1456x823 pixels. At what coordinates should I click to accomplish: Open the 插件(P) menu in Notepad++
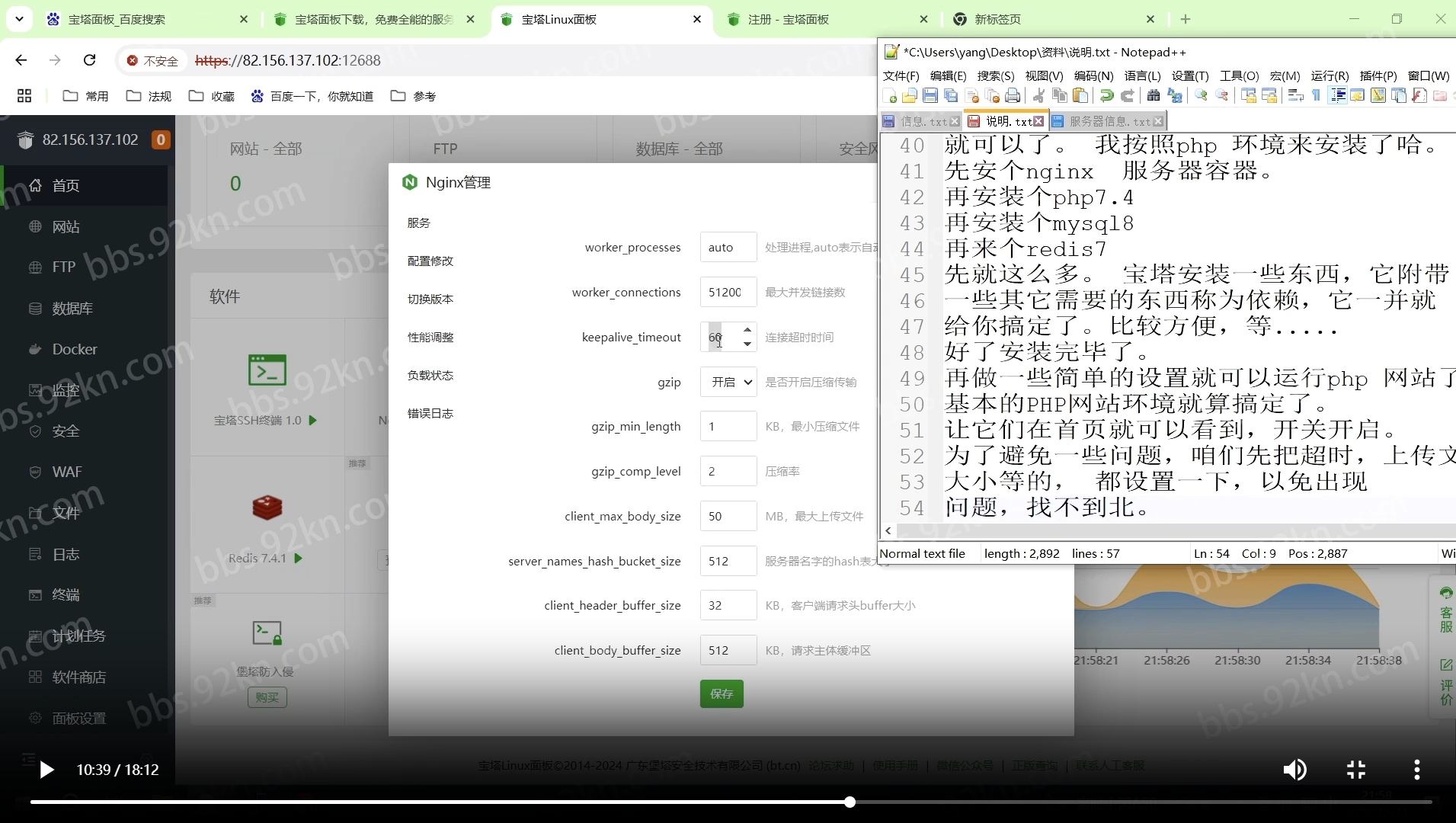pos(1378,75)
